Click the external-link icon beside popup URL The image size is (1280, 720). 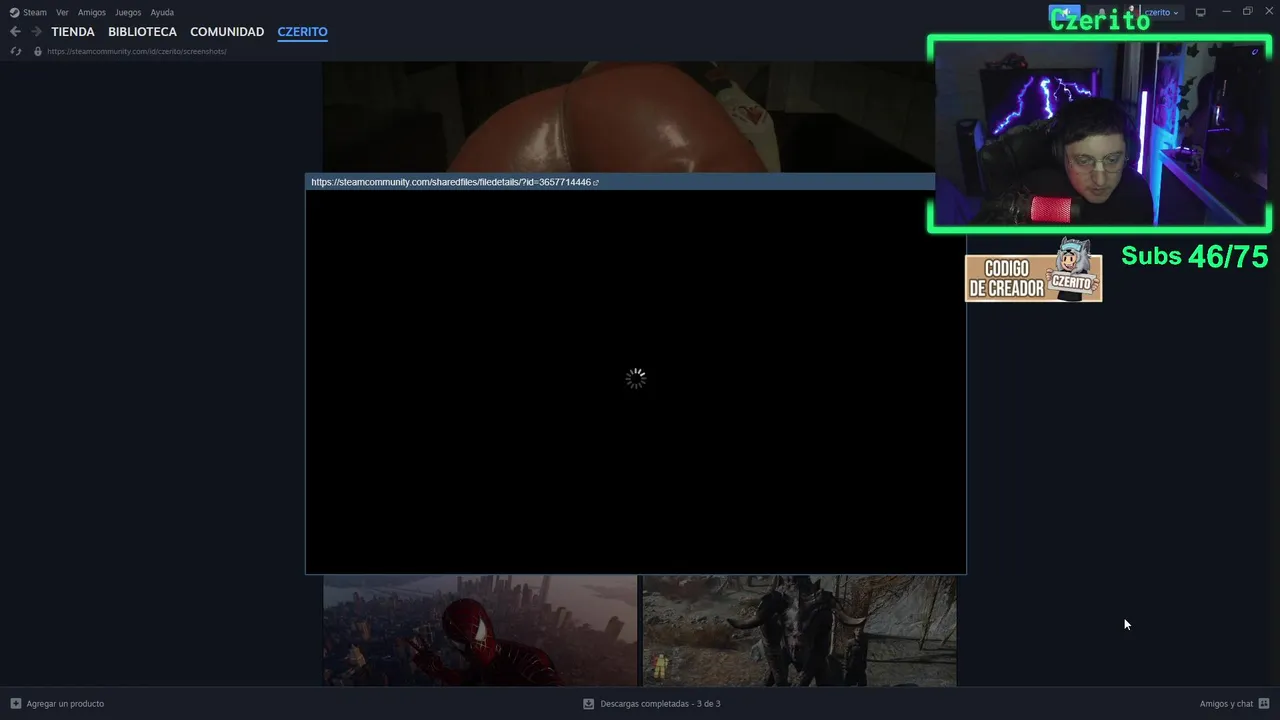596,183
